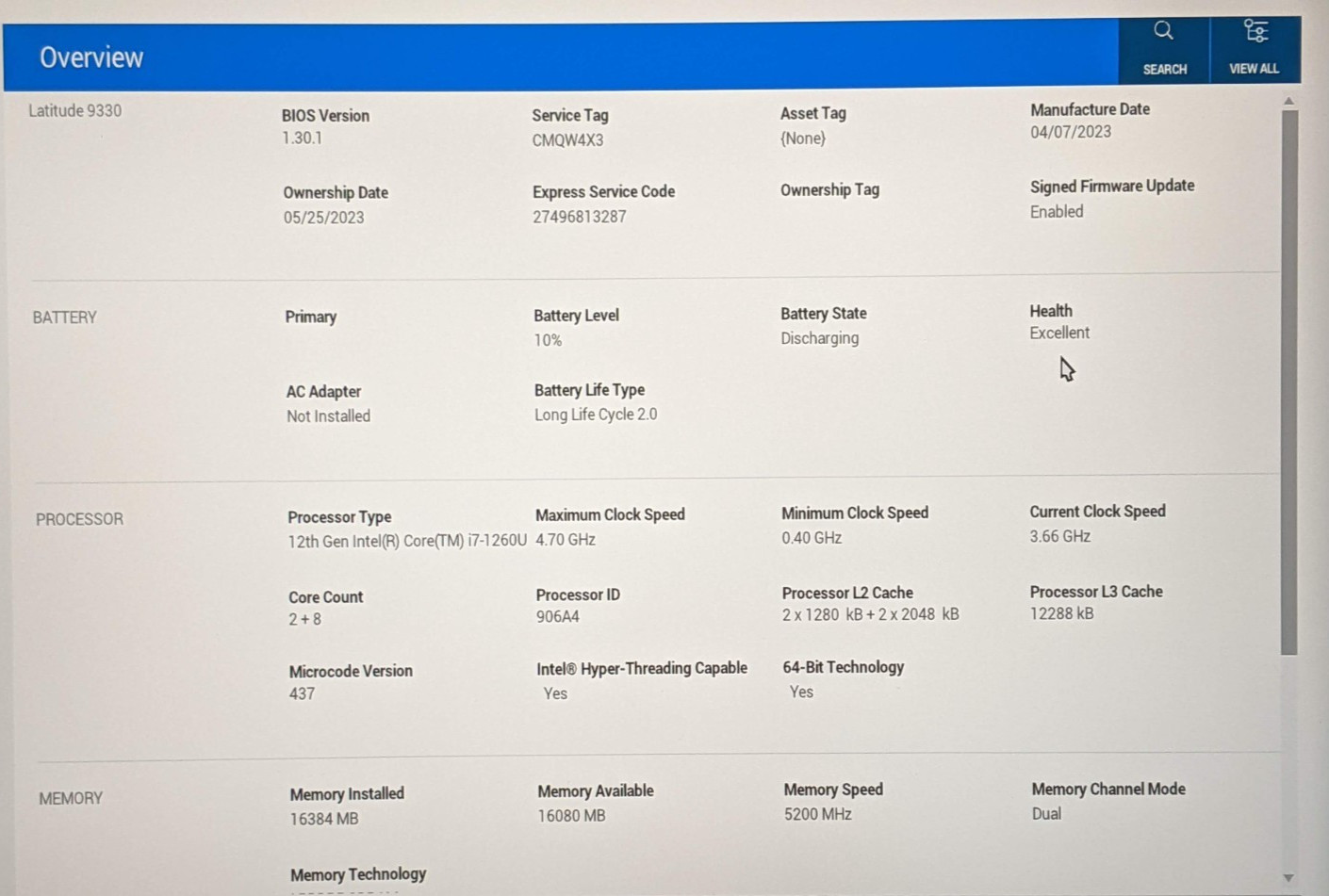Click the Latitude 9330 model name
Viewport: 1329px width, 896px height.
(74, 110)
